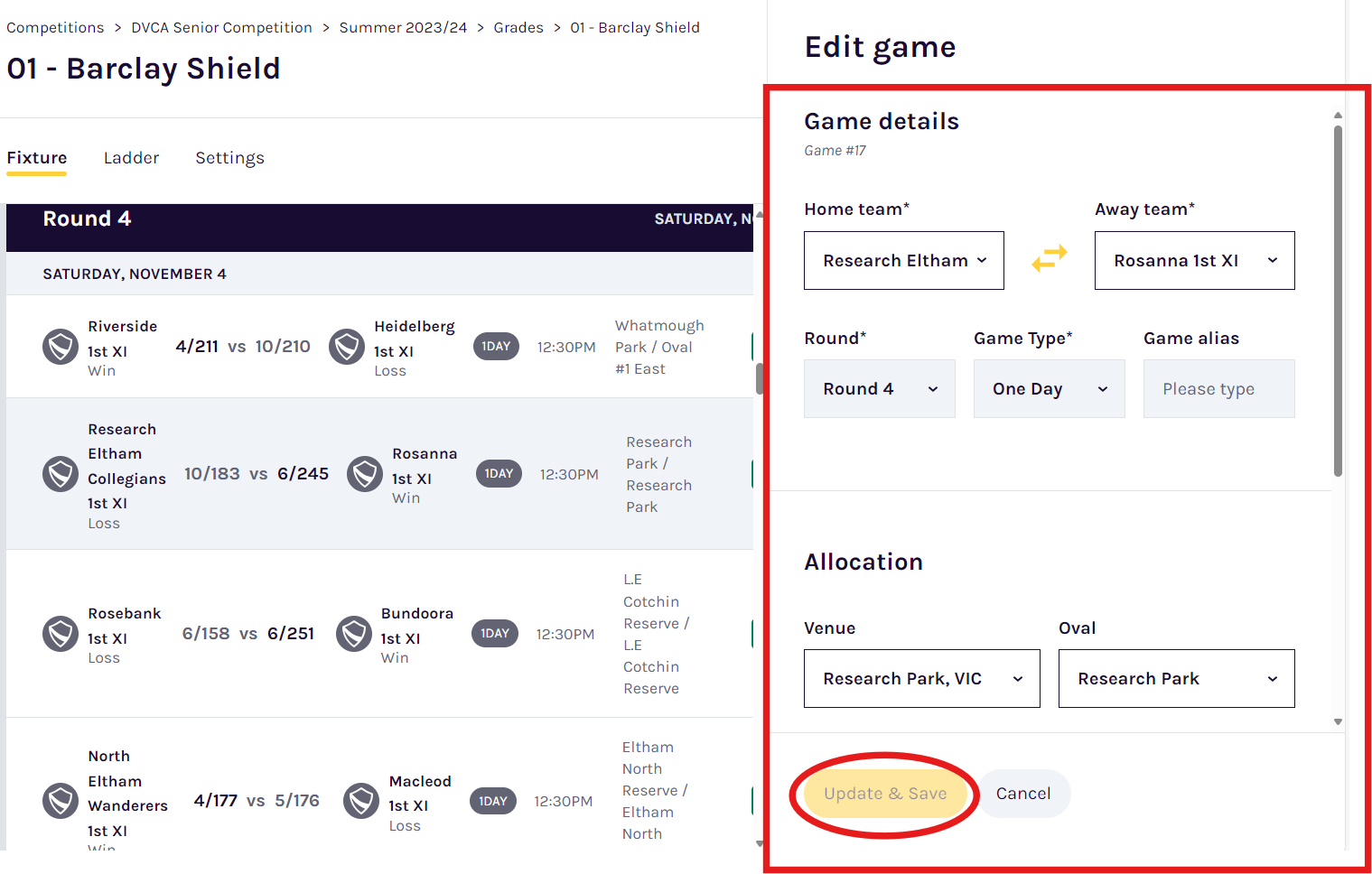Click the Update & Save button

tap(885, 794)
